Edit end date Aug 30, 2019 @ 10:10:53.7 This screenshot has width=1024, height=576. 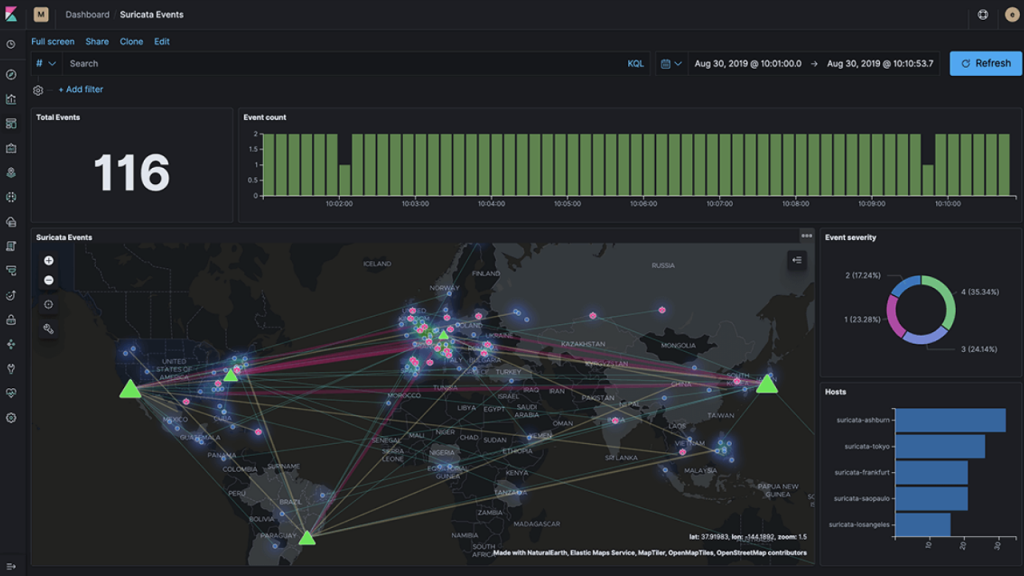click(880, 63)
